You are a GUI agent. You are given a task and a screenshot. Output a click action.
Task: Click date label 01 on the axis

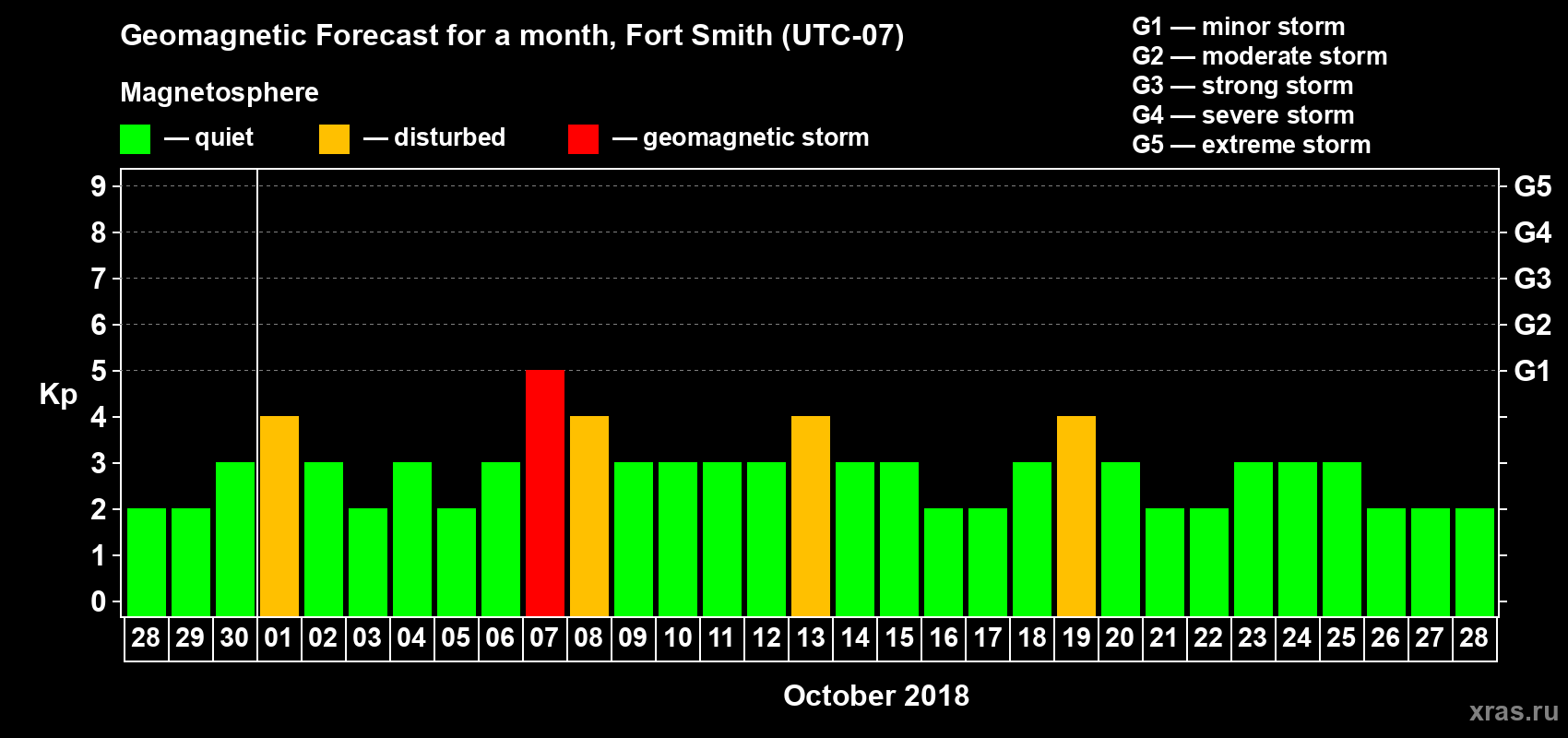pyautogui.click(x=279, y=638)
